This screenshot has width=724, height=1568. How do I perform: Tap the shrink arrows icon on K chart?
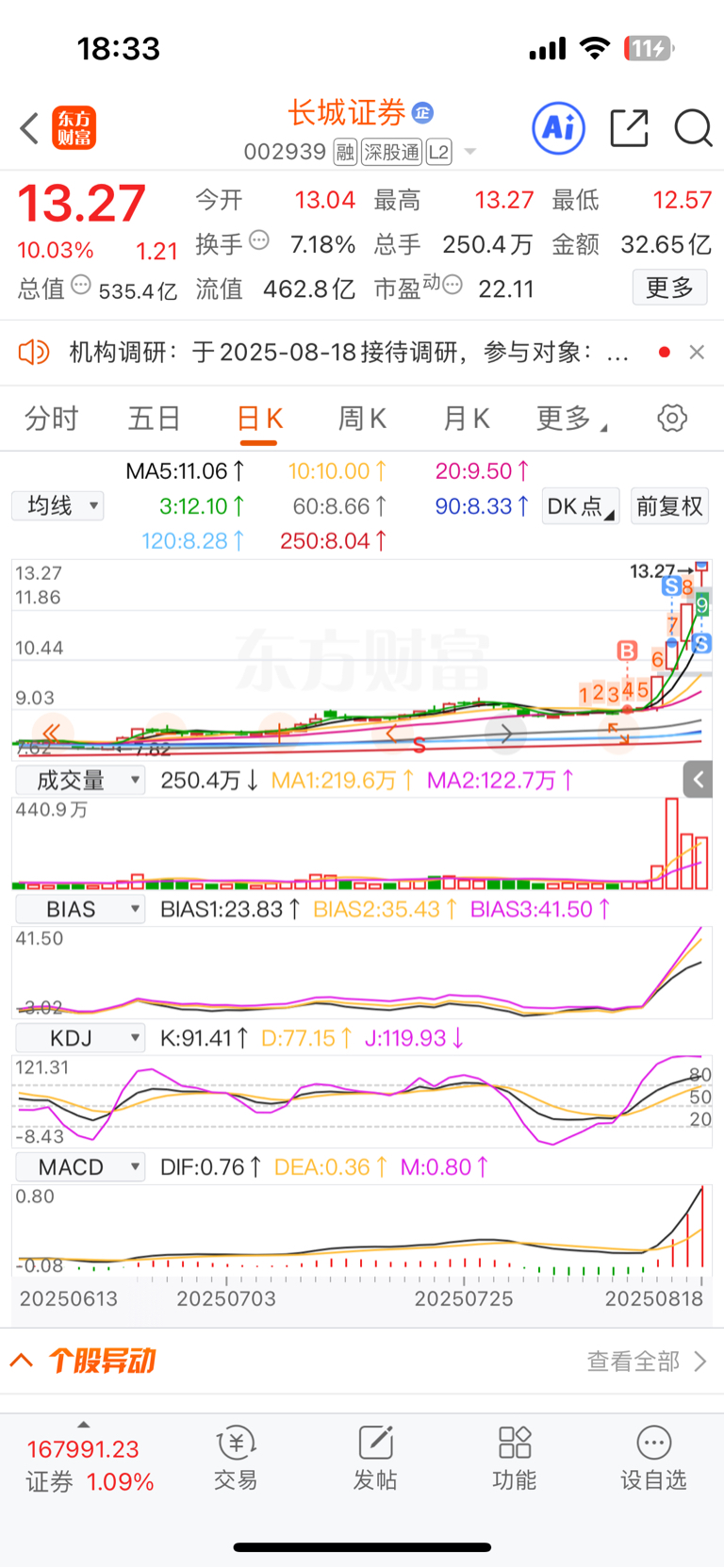[618, 733]
